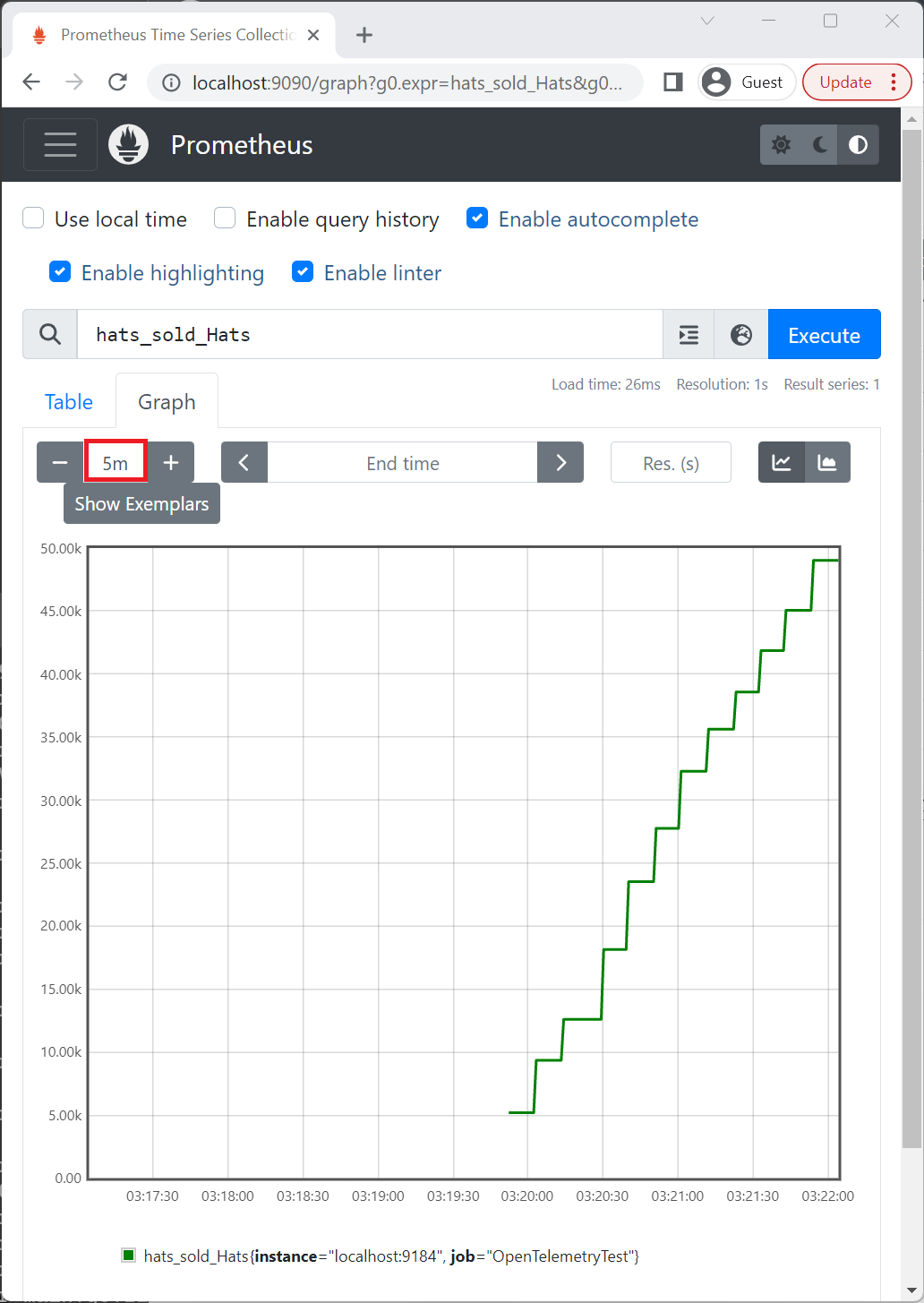Disable Enable autocomplete

(476, 218)
